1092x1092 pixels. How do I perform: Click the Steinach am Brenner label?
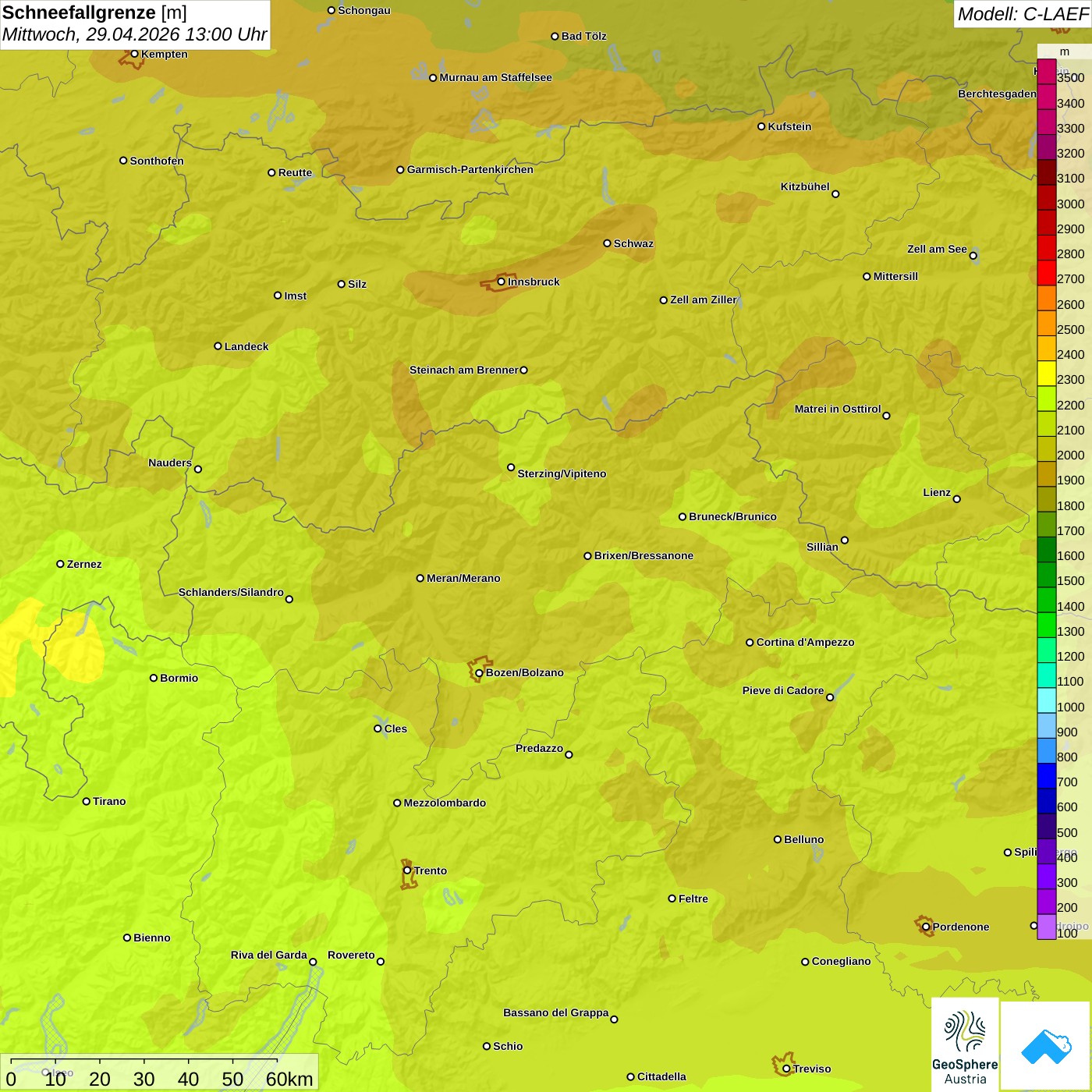coord(463,370)
